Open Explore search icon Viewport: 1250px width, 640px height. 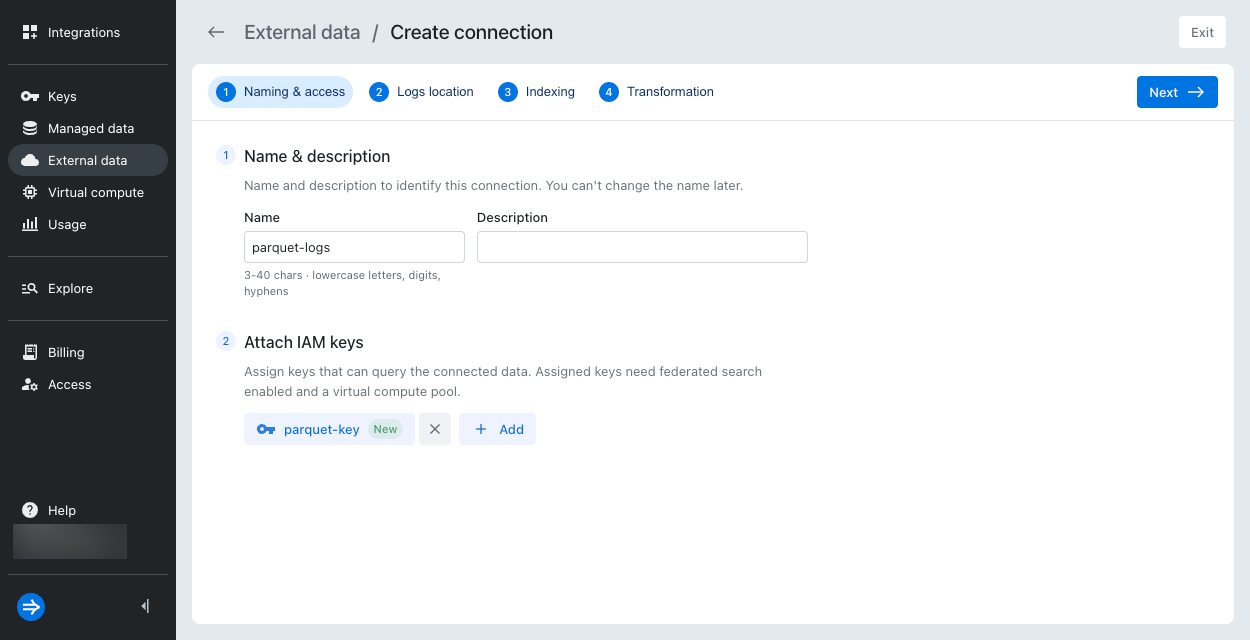tap(30, 288)
